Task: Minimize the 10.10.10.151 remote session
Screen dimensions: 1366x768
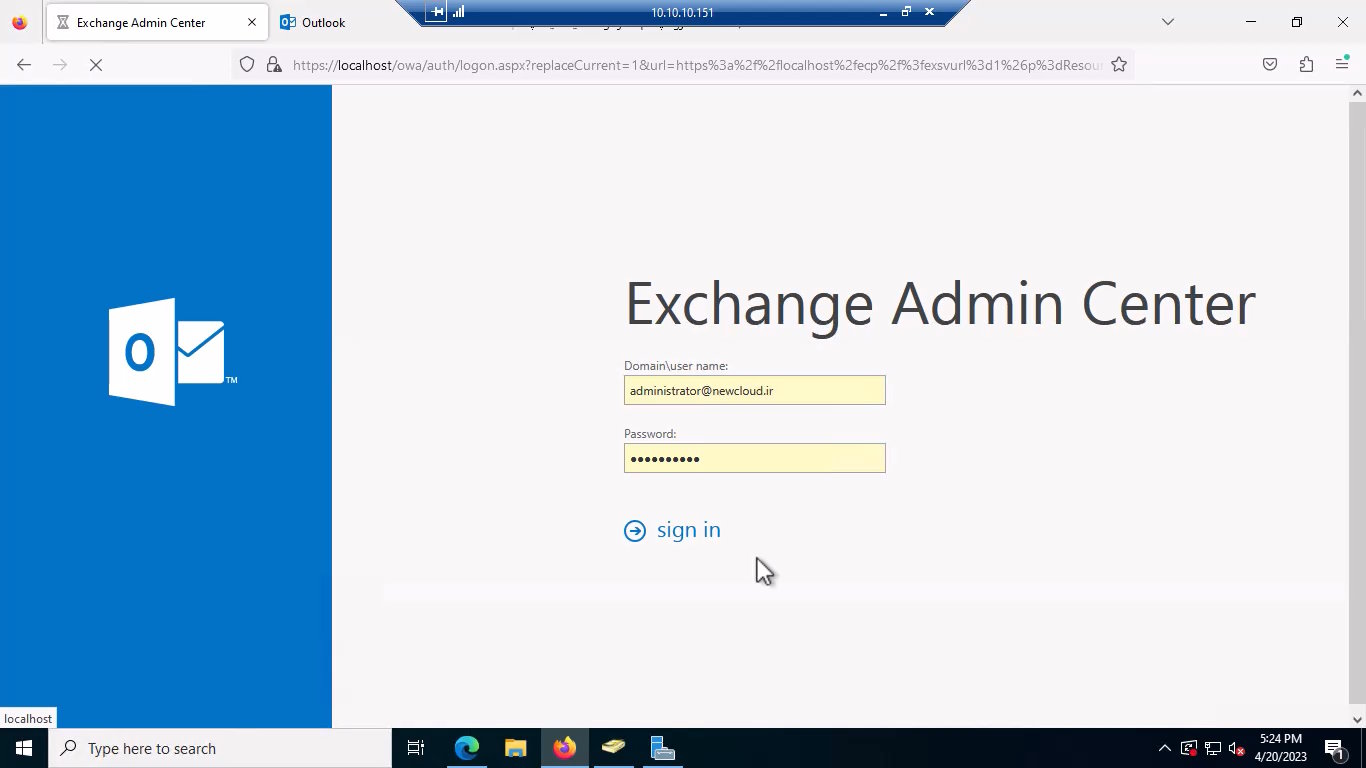Action: 883,12
